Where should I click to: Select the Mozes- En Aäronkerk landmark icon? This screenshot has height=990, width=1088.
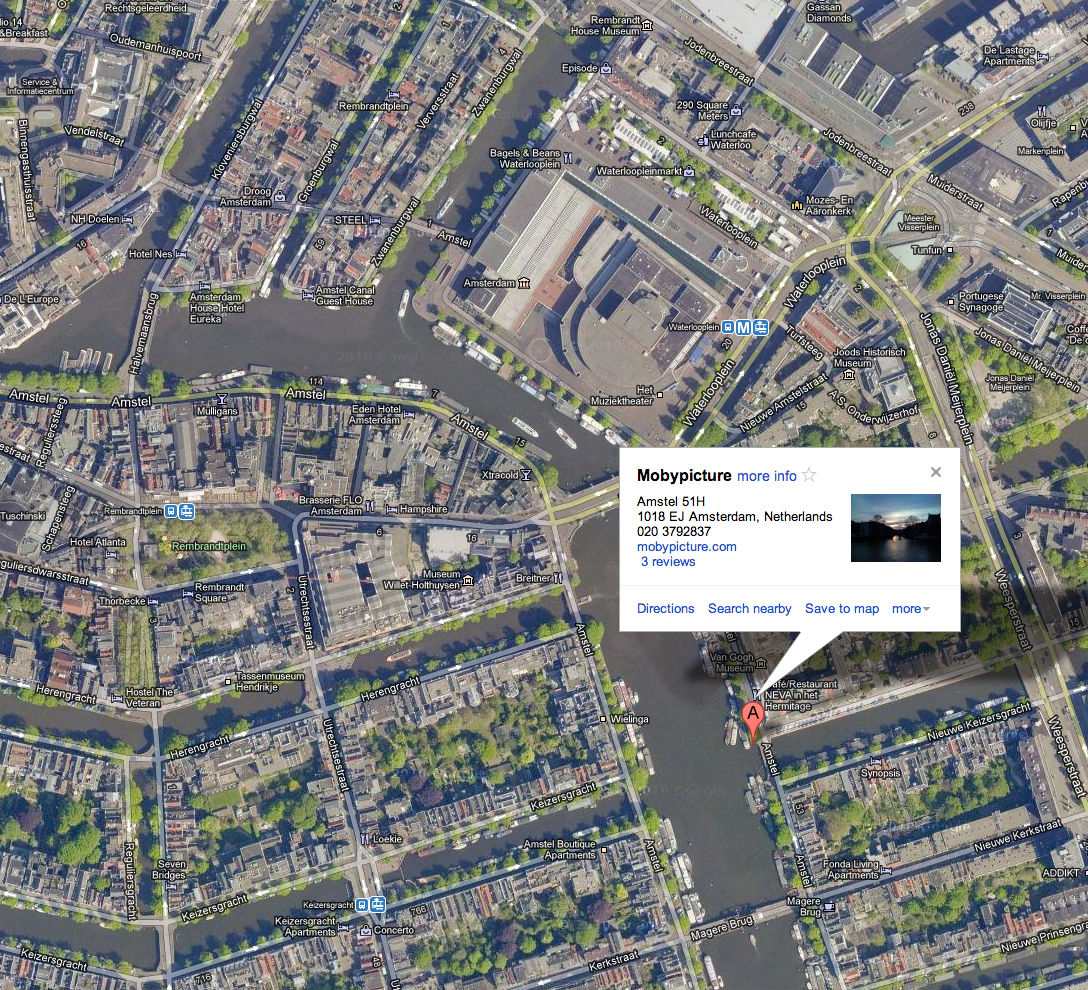[797, 204]
